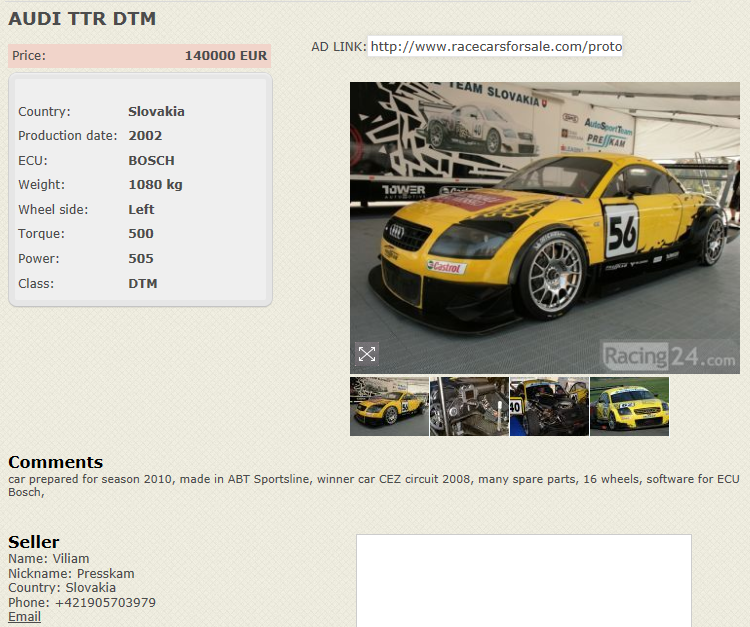
Task: Select the fourth thumbnail of the car on track
Action: point(629,406)
